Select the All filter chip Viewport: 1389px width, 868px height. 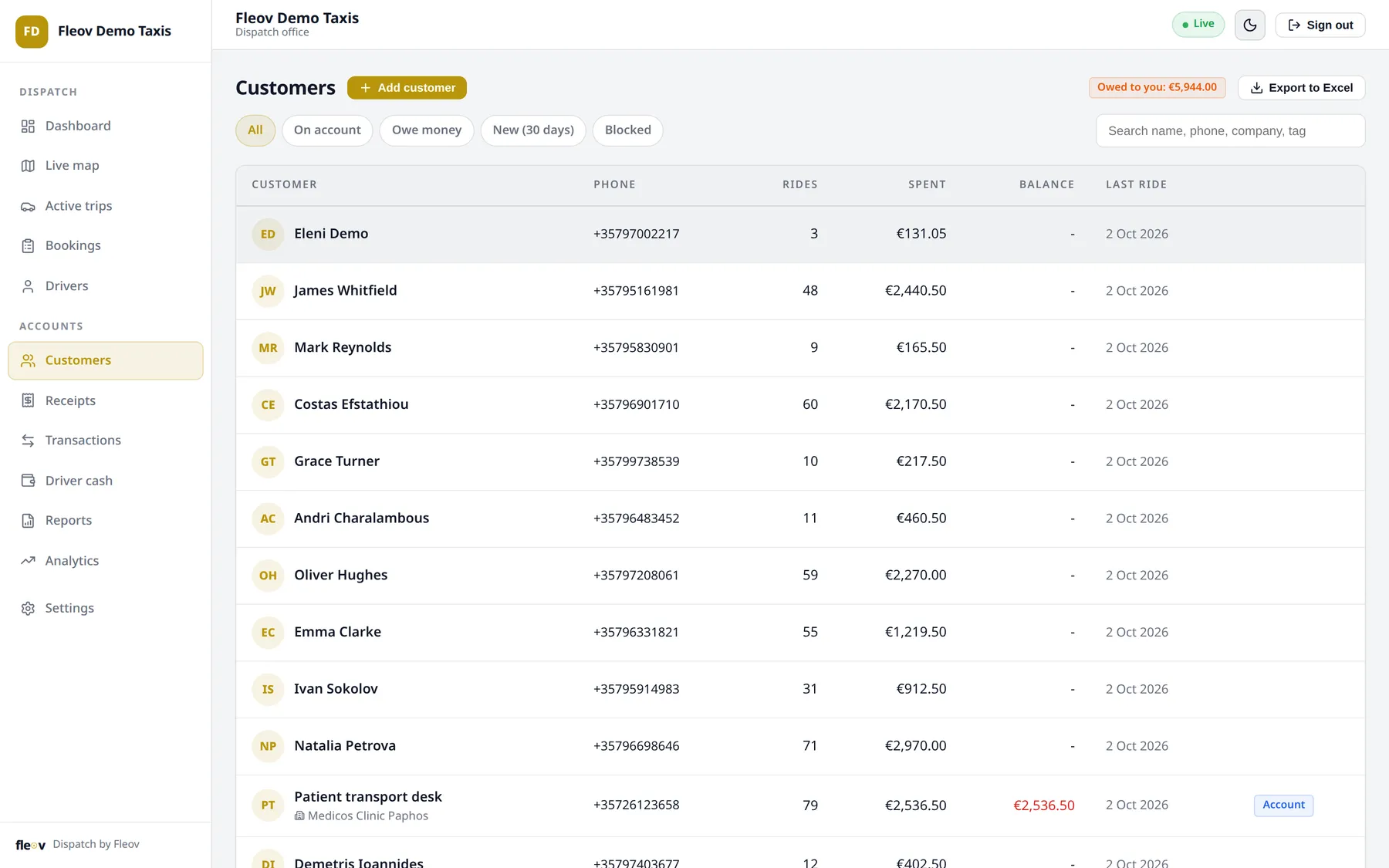(255, 130)
